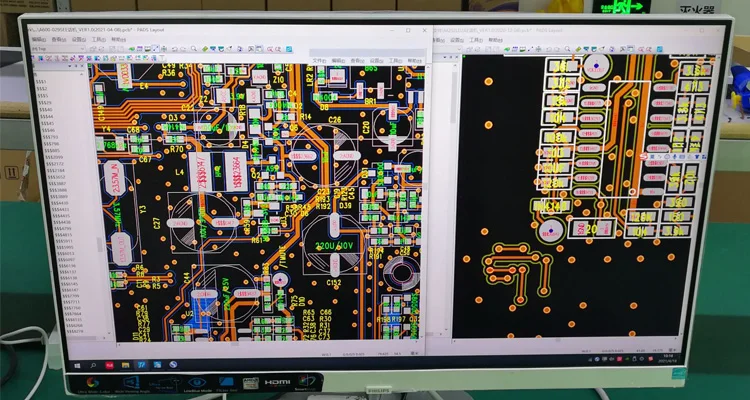Click rightmost teal icon in left window toolbar
Viewport: 750px width, 400px height.
click(x=289, y=49)
